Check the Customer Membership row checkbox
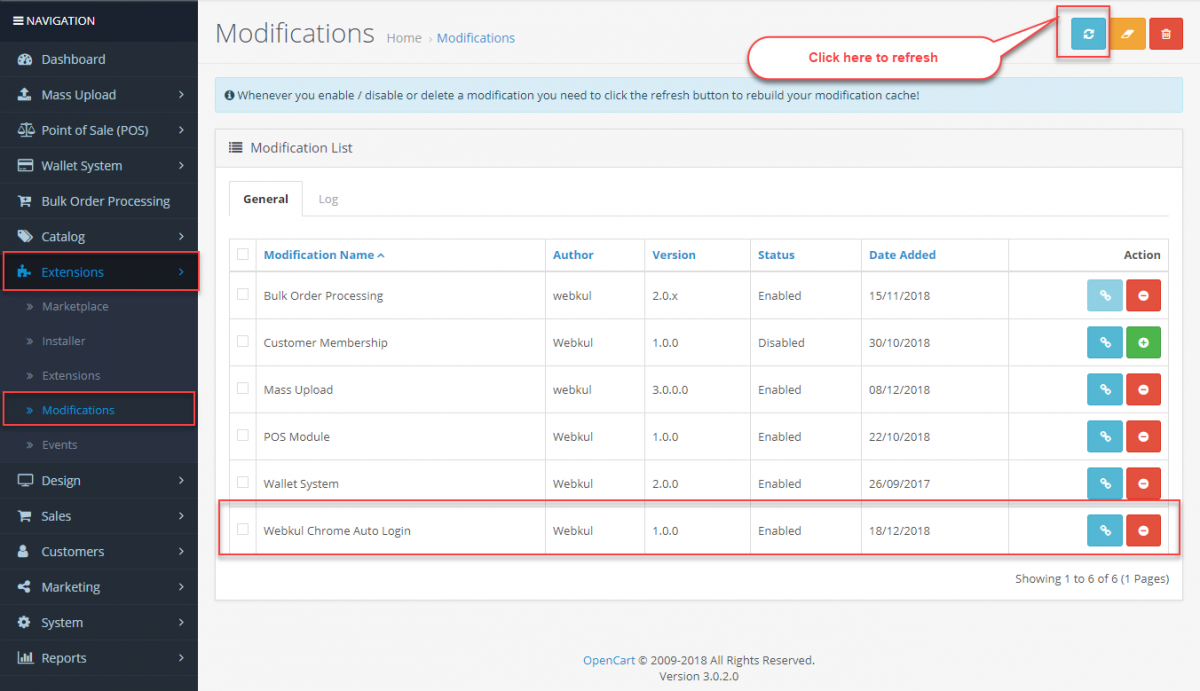The image size is (1200, 691). 243,342
